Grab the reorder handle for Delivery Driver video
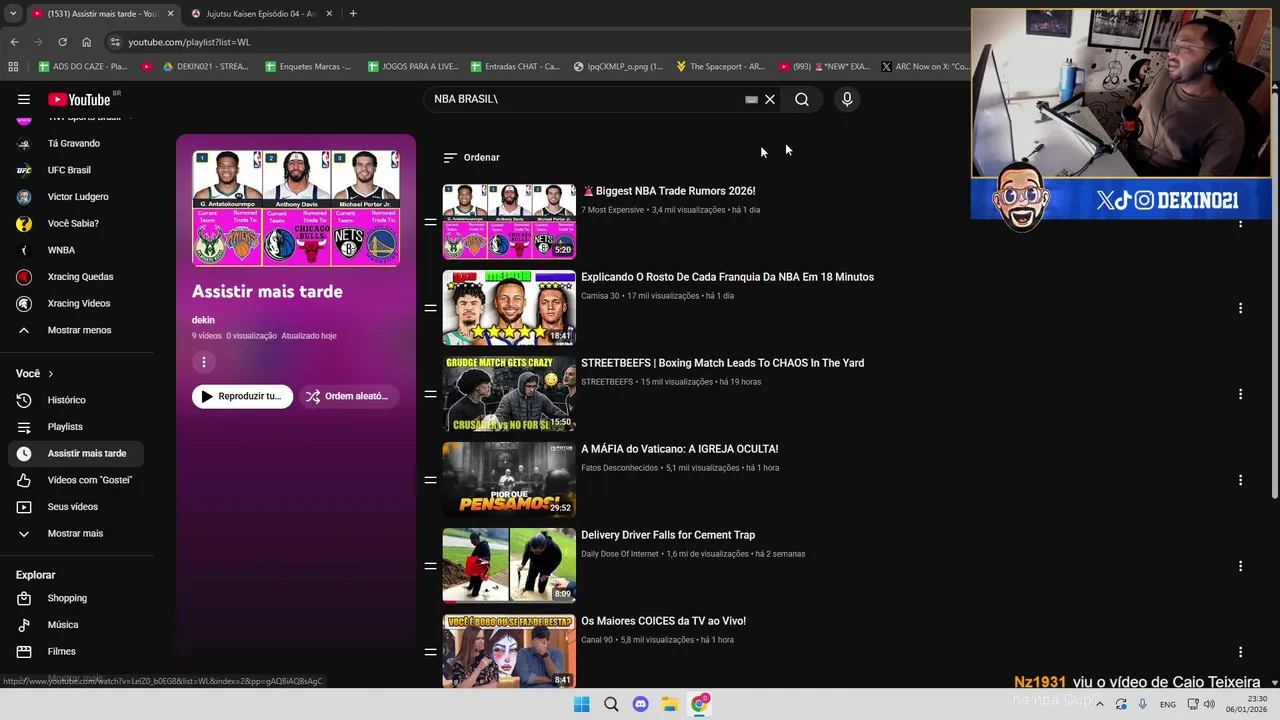1280x720 pixels. 430,566
